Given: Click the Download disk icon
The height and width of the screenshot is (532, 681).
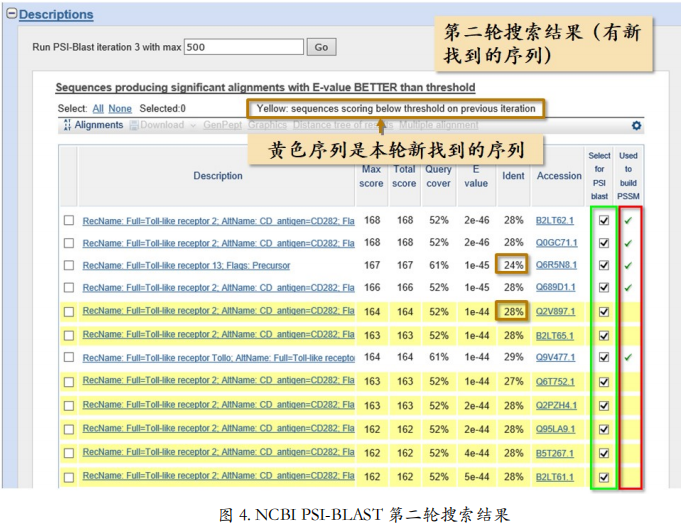Looking at the screenshot, I should tap(134, 125).
